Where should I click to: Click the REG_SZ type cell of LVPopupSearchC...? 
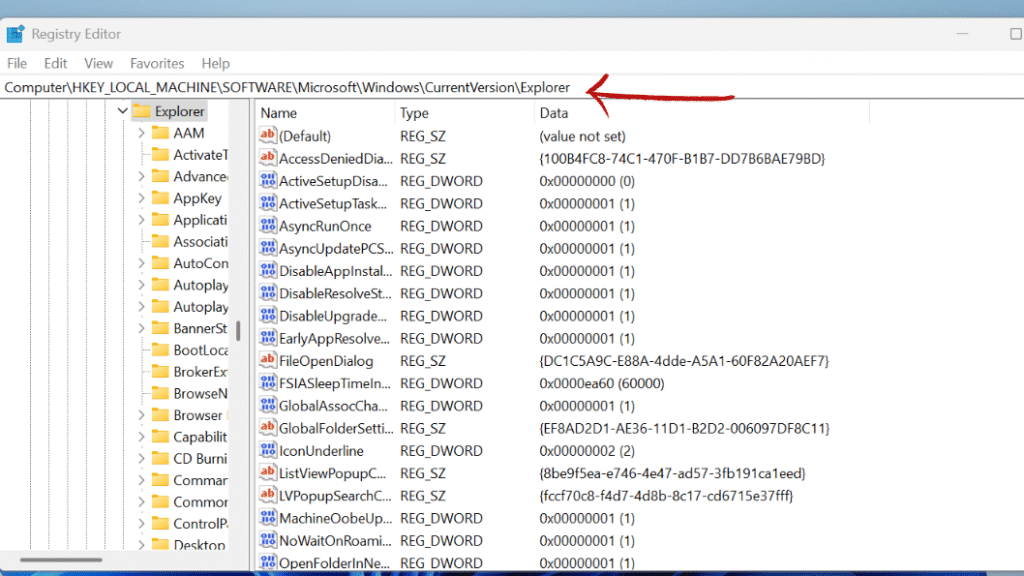point(423,496)
